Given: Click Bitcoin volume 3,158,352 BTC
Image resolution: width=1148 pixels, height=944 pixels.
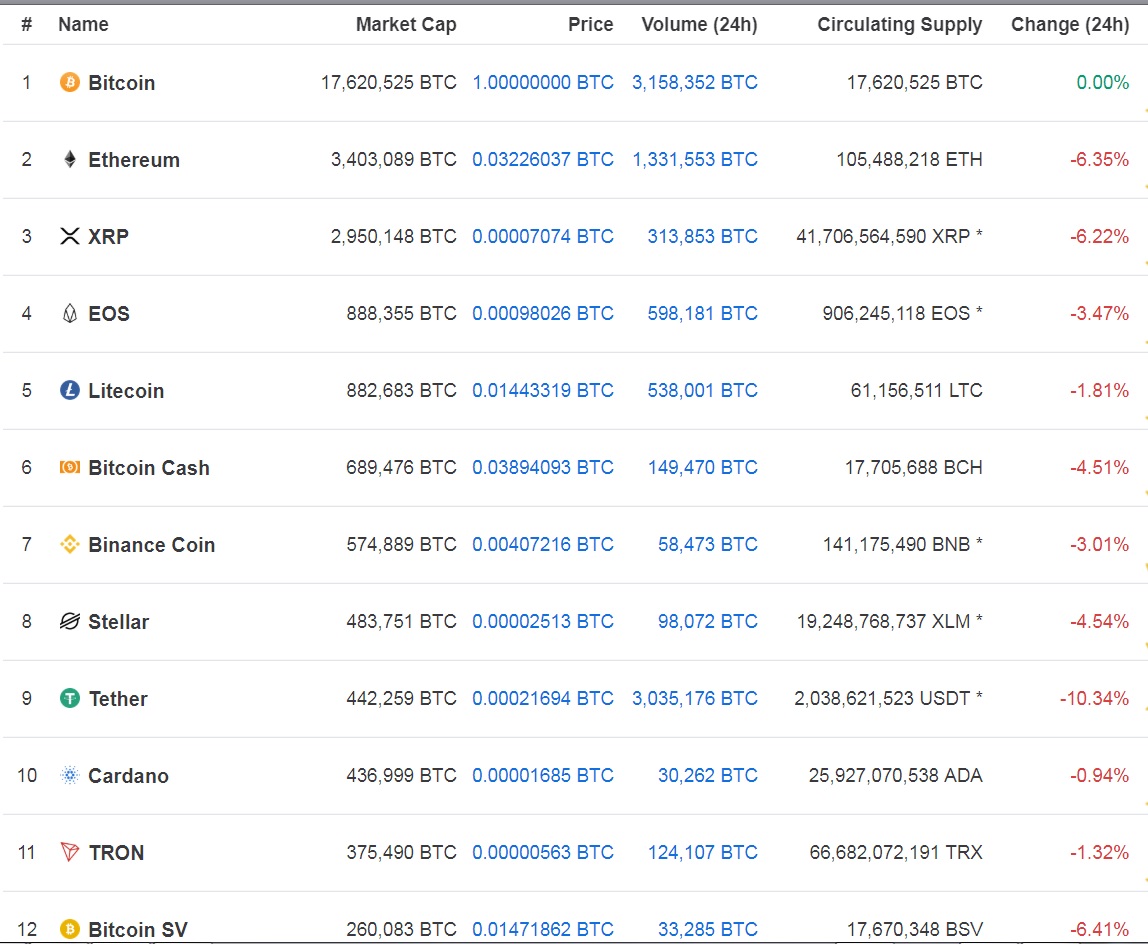Looking at the screenshot, I should tap(695, 82).
